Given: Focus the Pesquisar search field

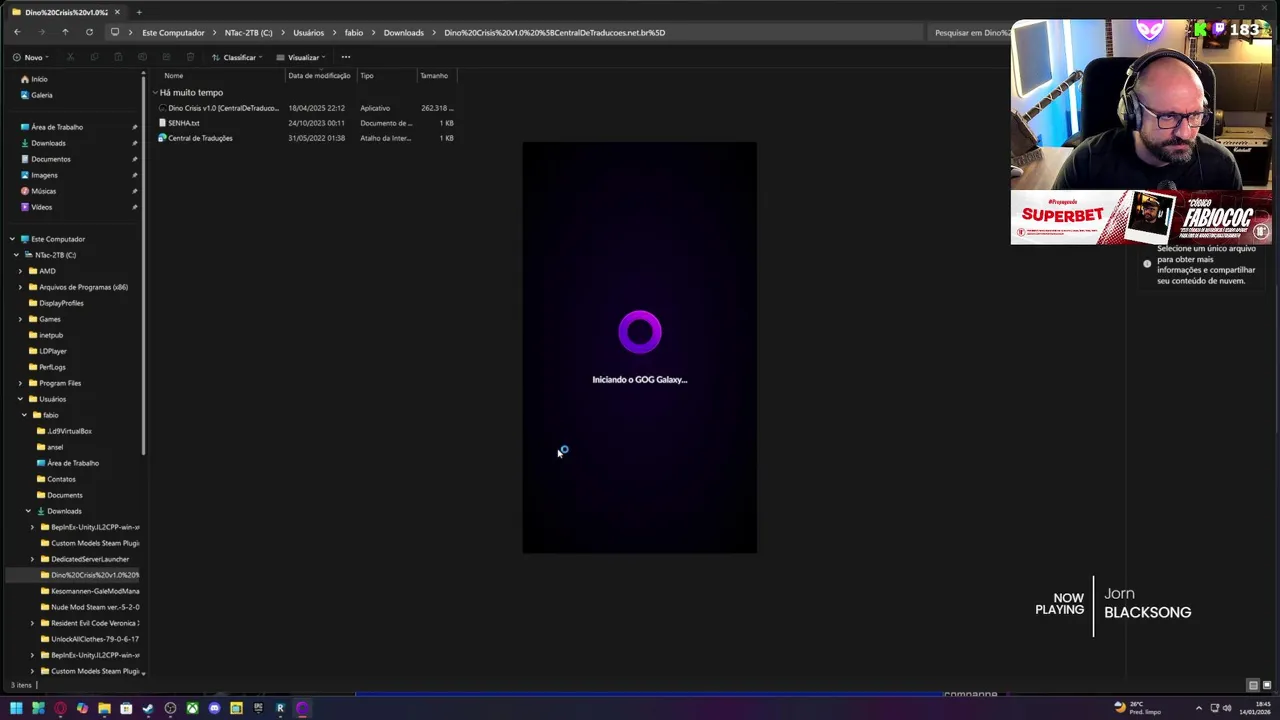Looking at the screenshot, I should coord(968,32).
